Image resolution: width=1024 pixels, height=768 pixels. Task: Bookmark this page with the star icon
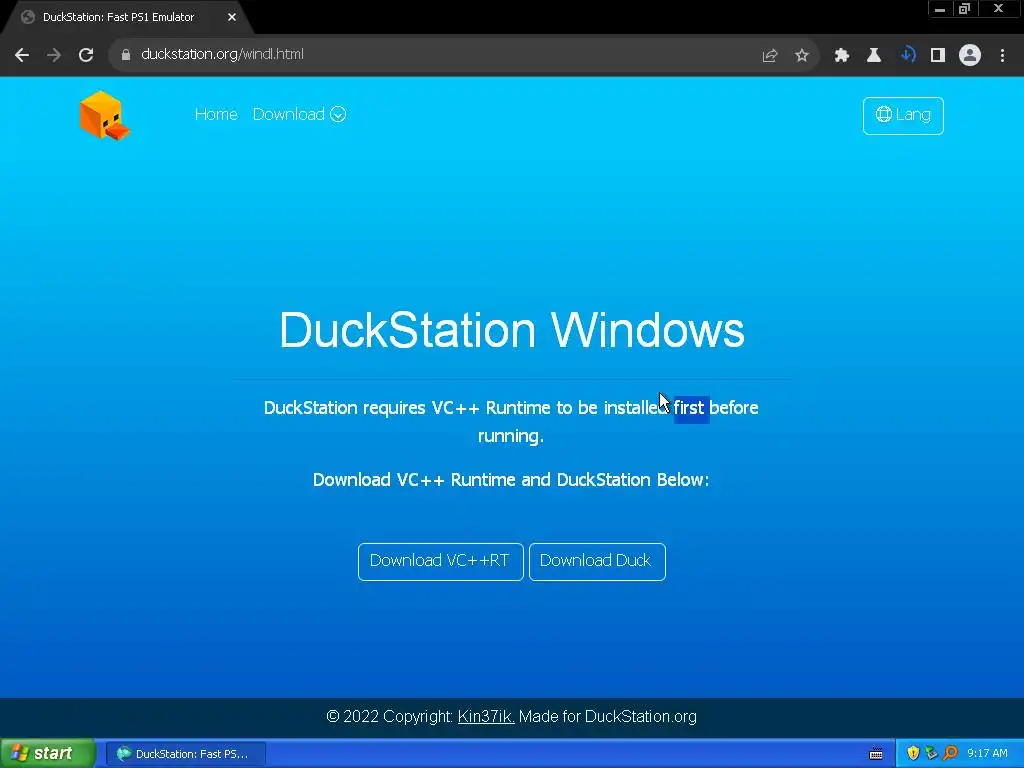coord(802,56)
